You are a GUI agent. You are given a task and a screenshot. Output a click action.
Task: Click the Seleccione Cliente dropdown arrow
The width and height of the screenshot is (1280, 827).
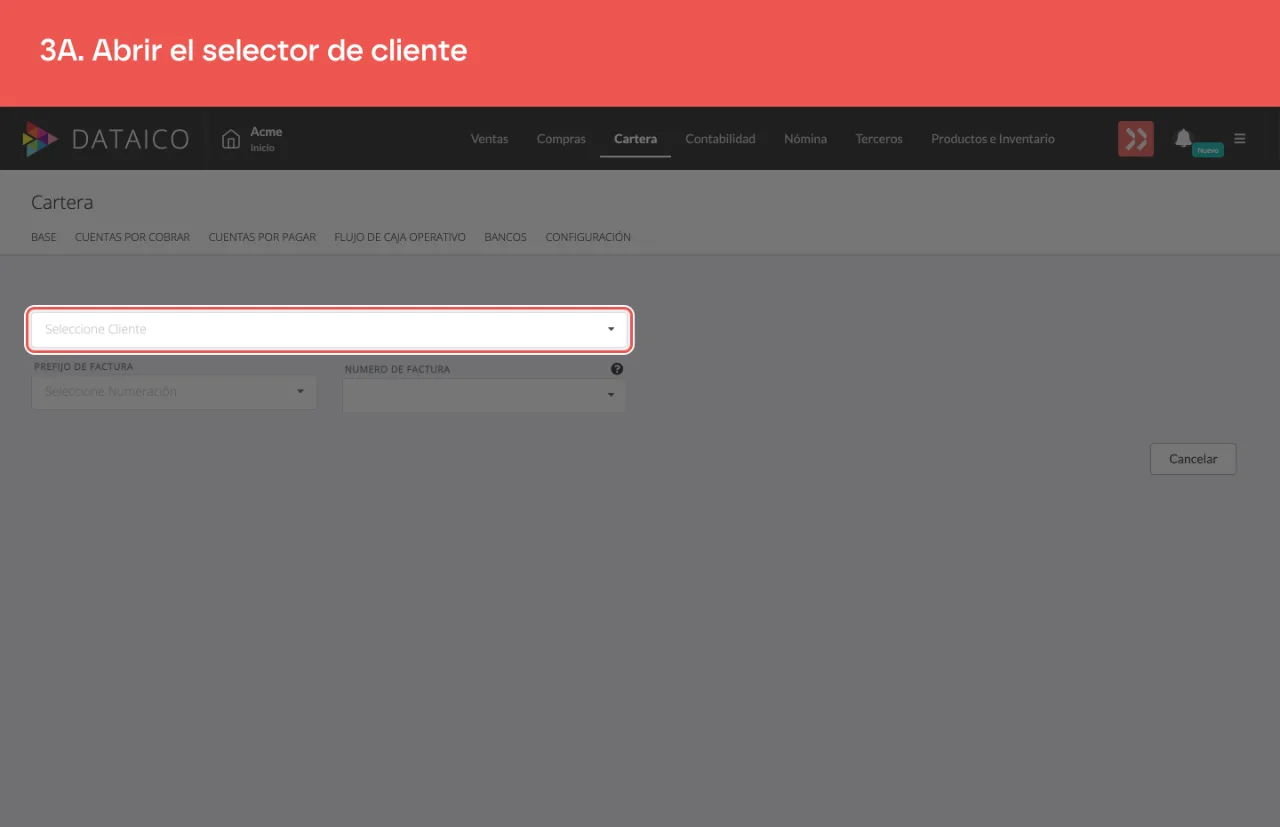611,329
